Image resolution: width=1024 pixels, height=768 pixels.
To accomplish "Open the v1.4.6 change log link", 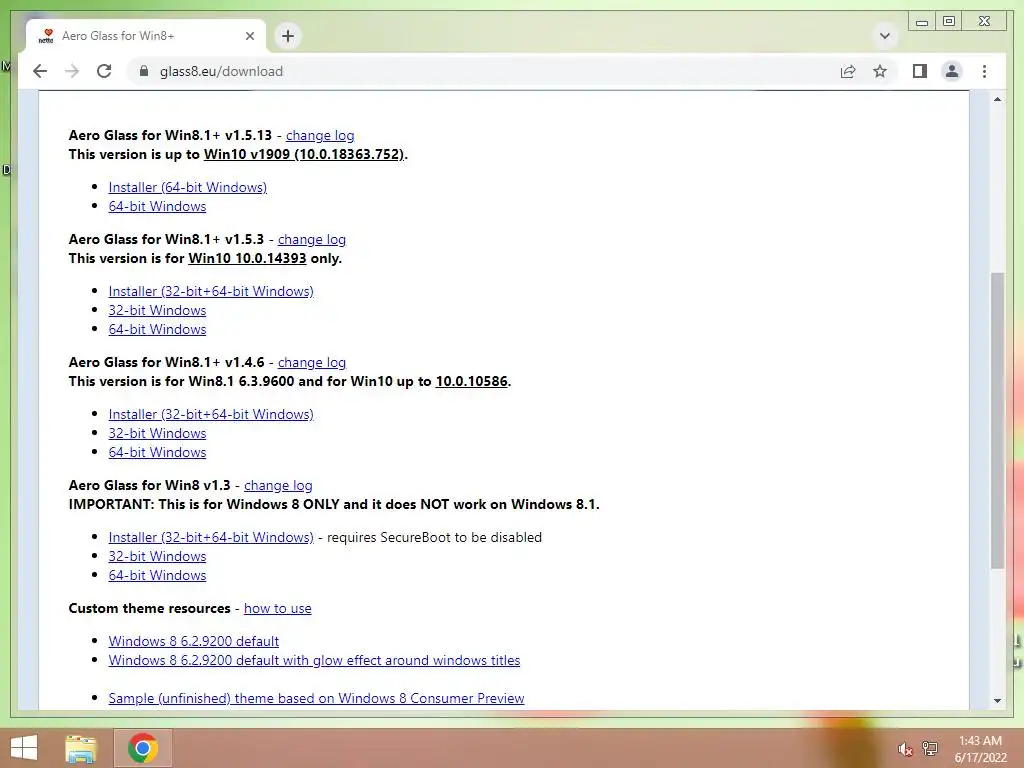I will 312,362.
